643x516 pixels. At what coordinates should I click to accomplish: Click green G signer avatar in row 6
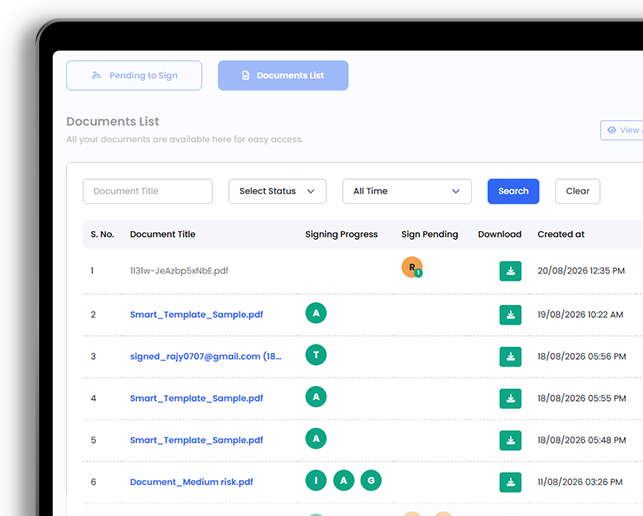371,480
